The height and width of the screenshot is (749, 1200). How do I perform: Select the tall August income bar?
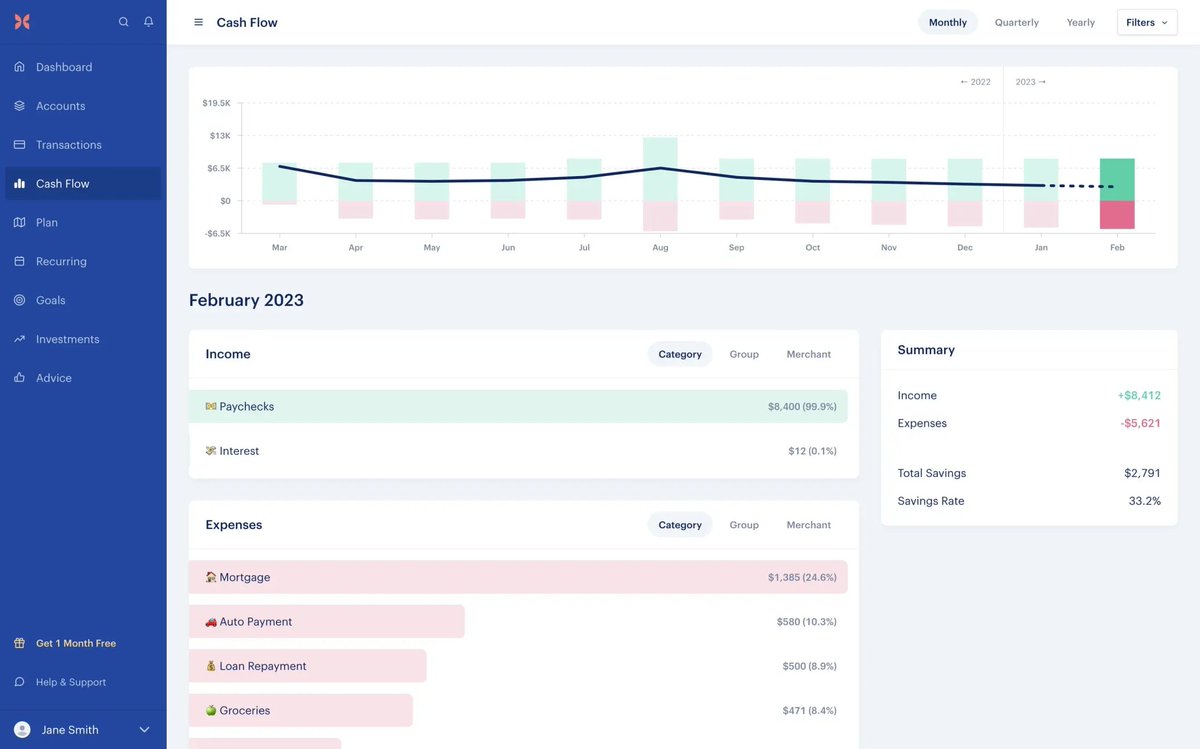pyautogui.click(x=660, y=169)
